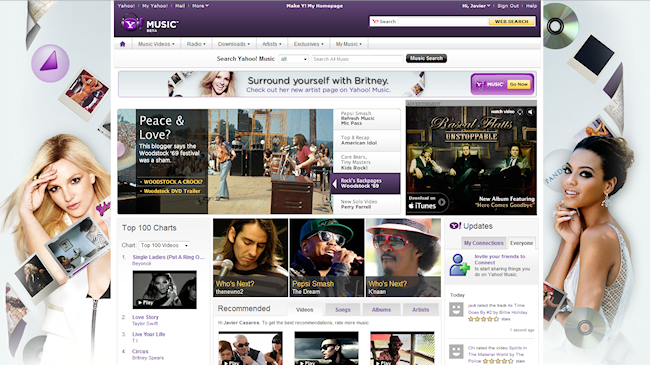650x365 pixels.
Task: Click the Web Search button
Action: point(512,21)
